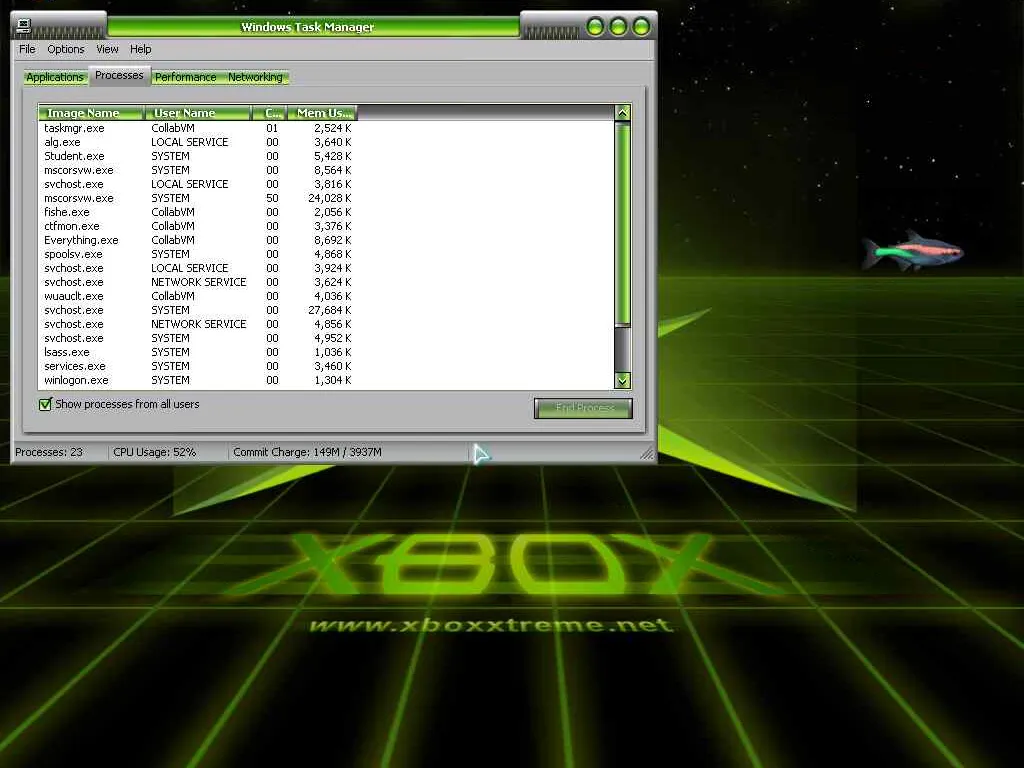This screenshot has width=1024, height=768.
Task: Switch to the Applications tab
Action: (x=55, y=77)
